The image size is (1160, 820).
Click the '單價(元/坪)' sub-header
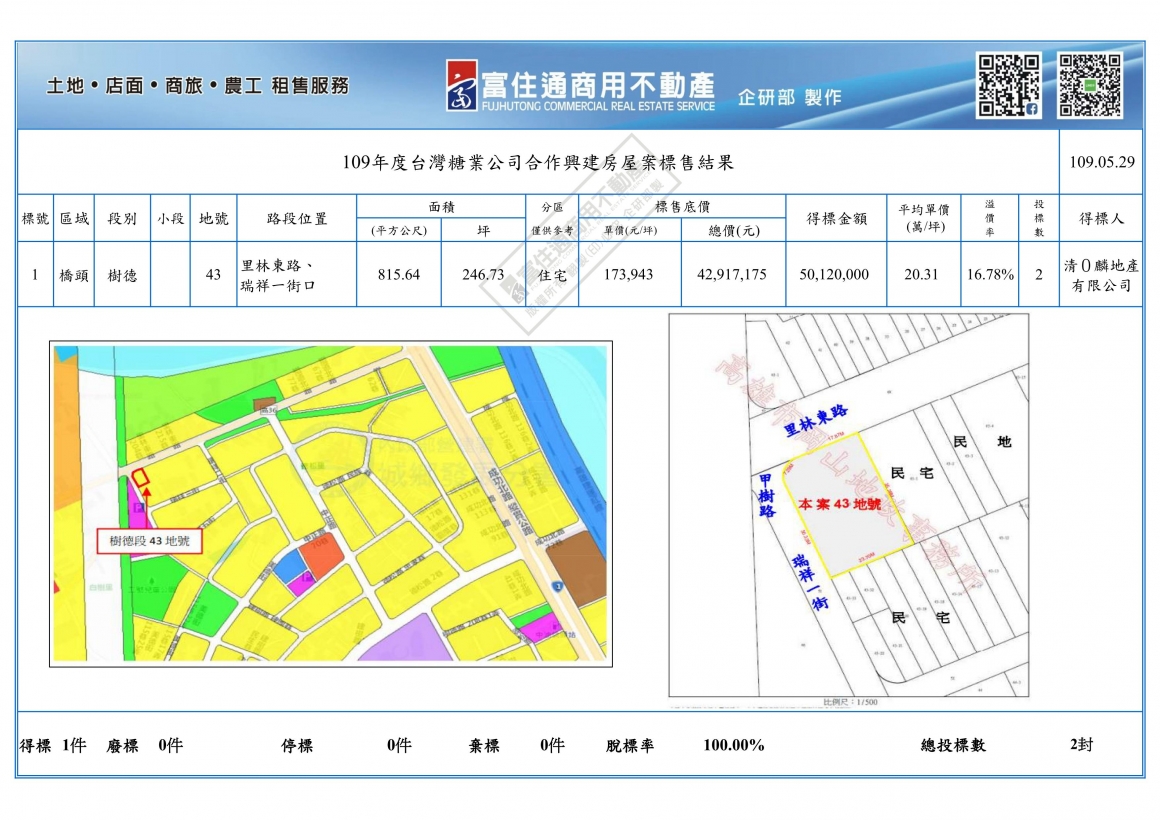[x=630, y=230]
